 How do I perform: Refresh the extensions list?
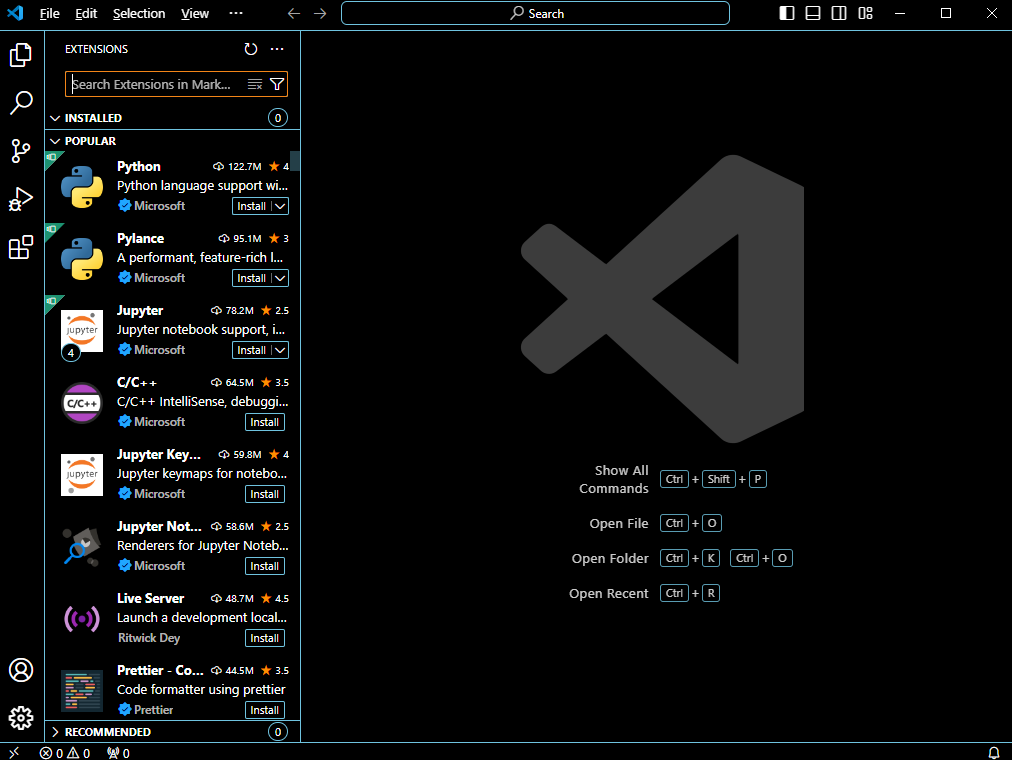pyautogui.click(x=250, y=48)
